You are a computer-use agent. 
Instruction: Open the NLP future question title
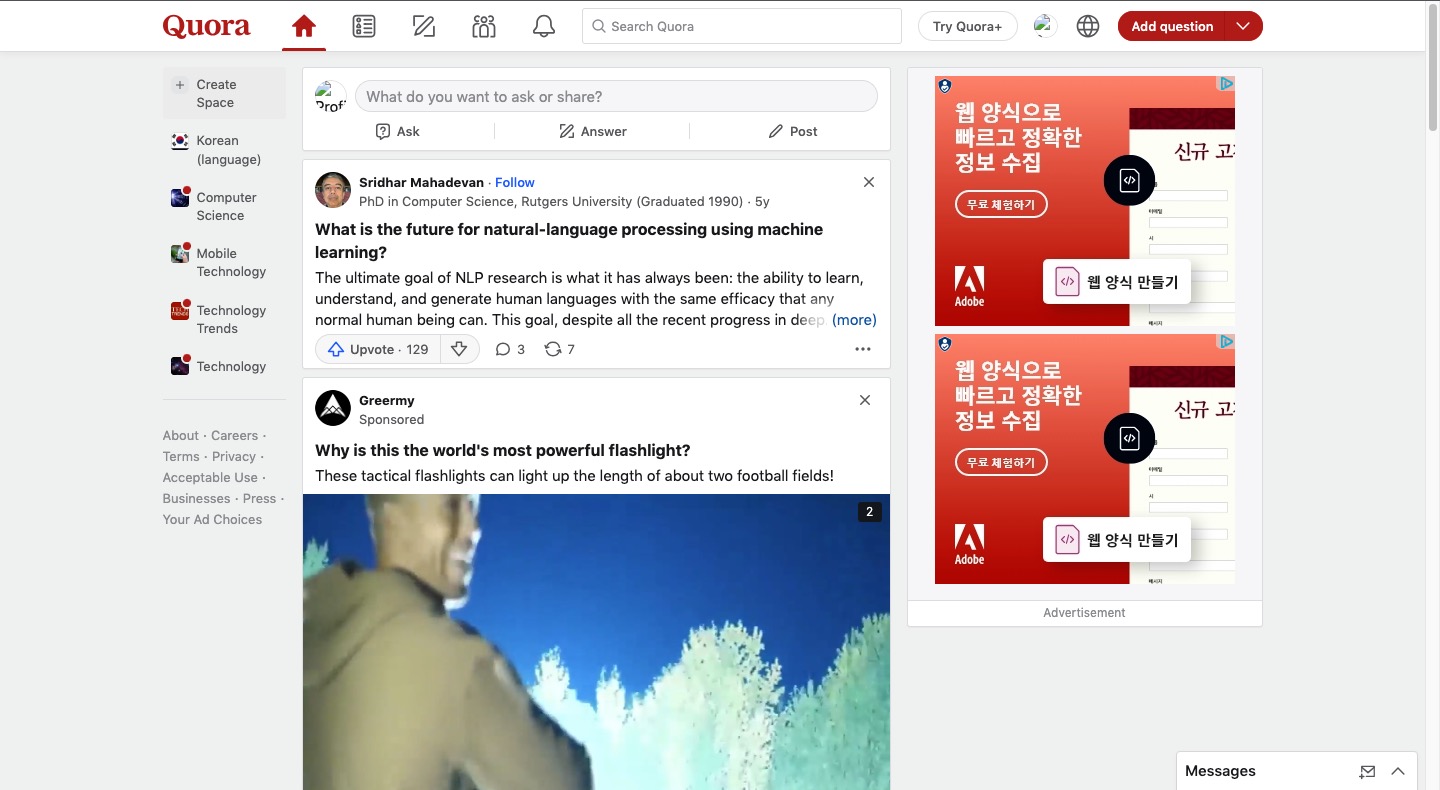click(x=569, y=240)
